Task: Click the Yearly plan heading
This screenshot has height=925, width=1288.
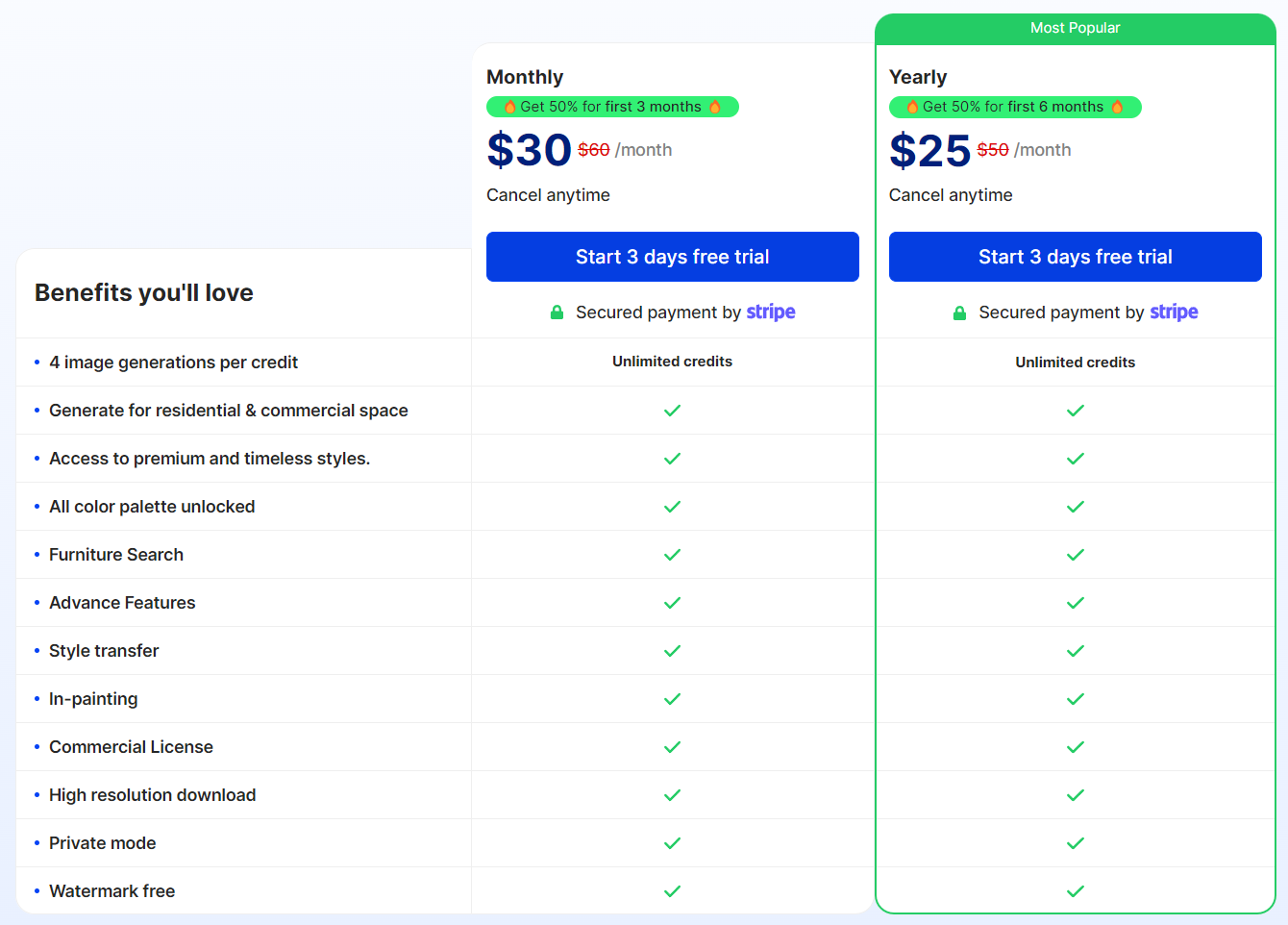Action: coord(918,77)
